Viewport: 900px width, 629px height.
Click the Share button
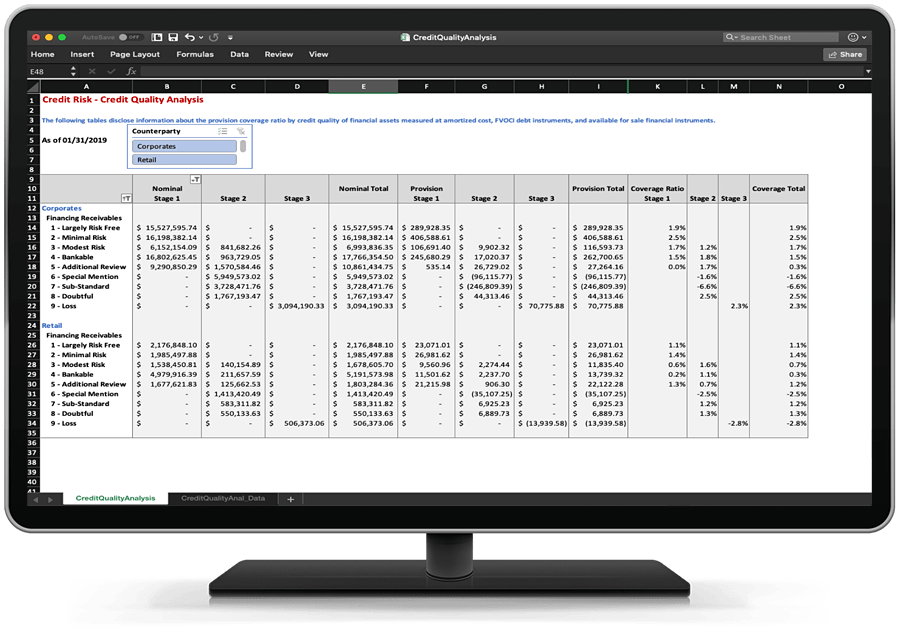(x=845, y=55)
